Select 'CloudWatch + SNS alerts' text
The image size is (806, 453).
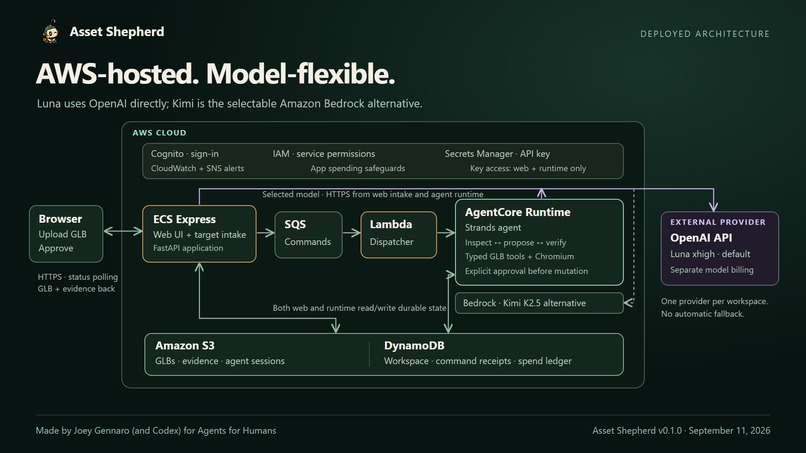(197, 168)
